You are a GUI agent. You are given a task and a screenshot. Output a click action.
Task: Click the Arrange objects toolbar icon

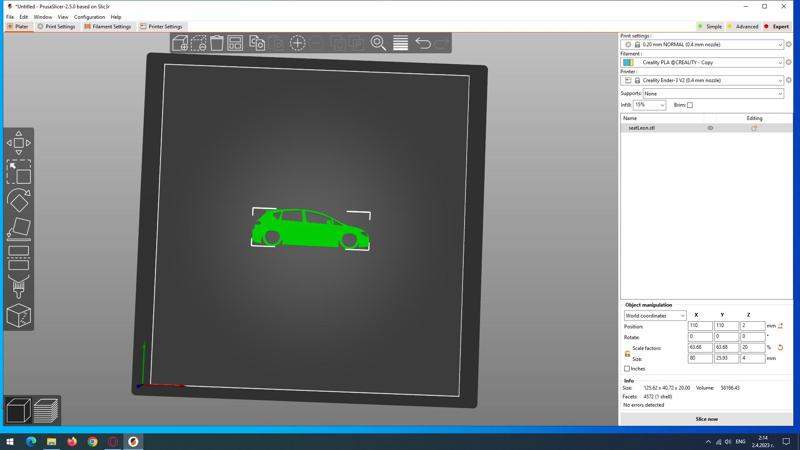pos(235,43)
